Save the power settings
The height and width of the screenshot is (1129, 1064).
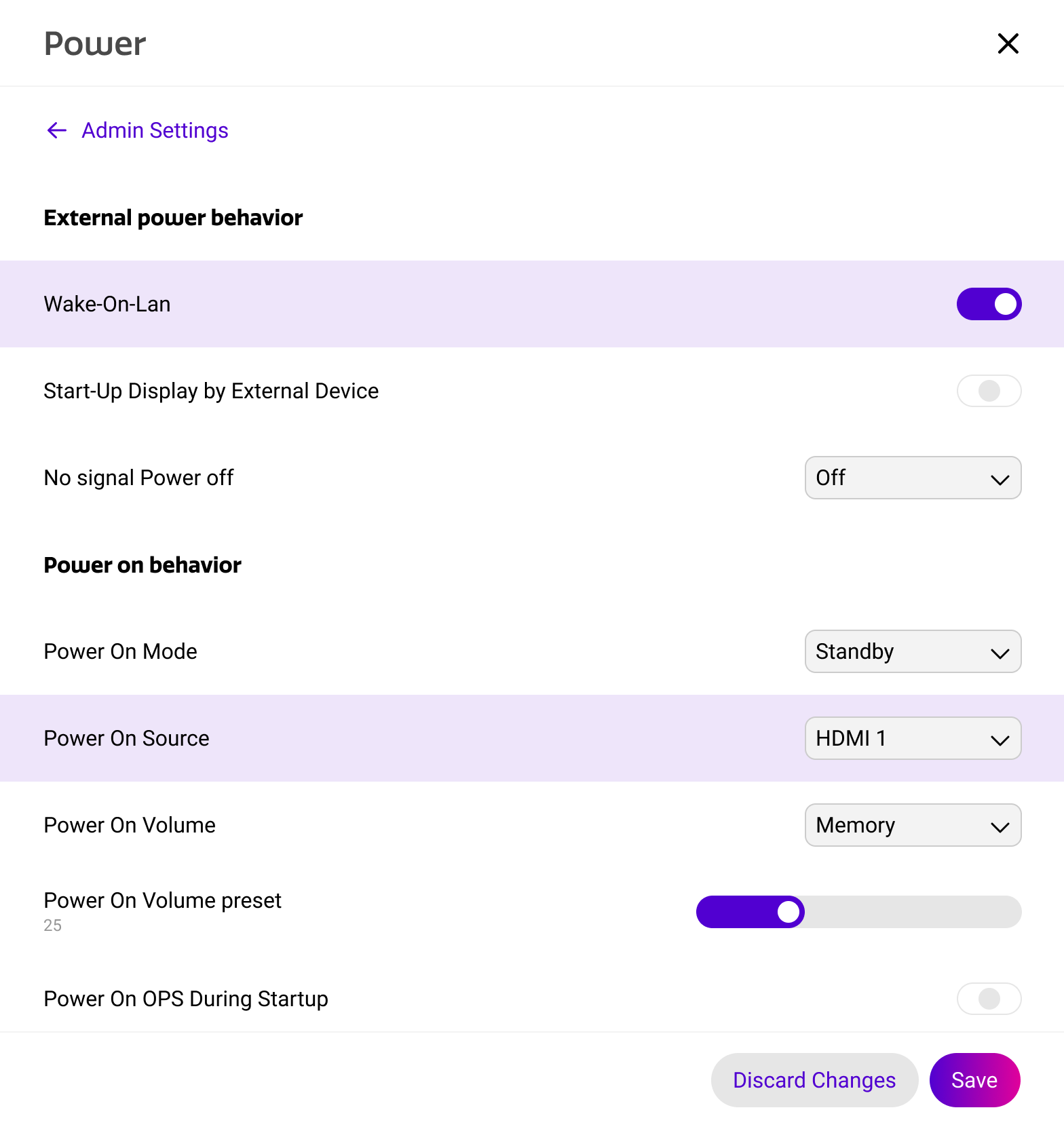pyautogui.click(x=974, y=1080)
